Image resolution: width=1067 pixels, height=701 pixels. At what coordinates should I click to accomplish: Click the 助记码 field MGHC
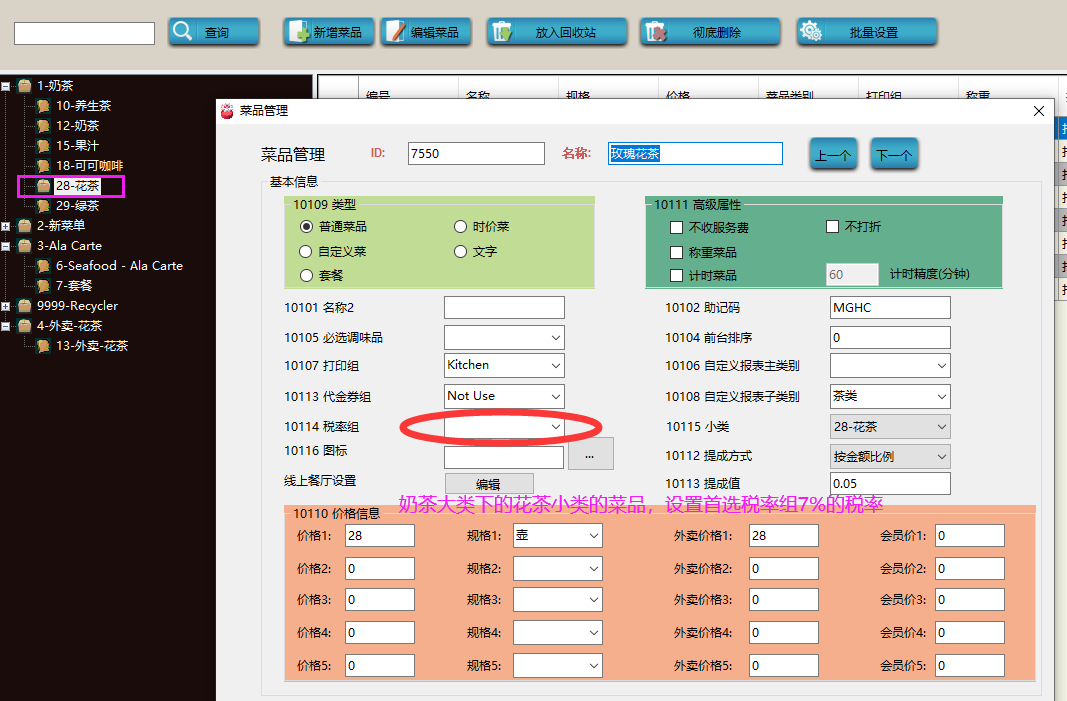(x=890, y=308)
